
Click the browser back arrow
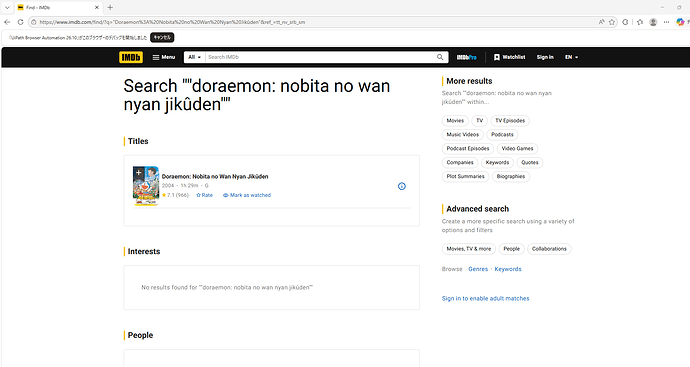[x=7, y=22]
